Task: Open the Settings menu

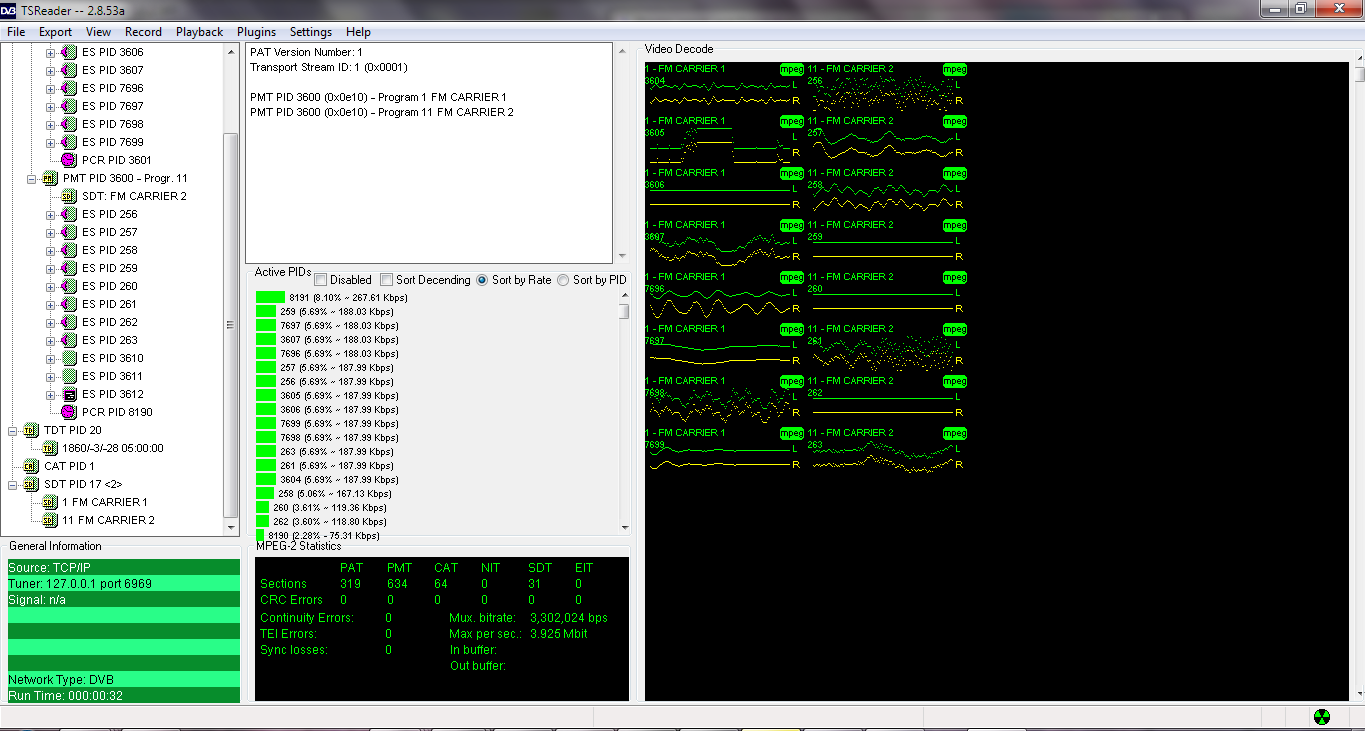Action: pos(311,32)
